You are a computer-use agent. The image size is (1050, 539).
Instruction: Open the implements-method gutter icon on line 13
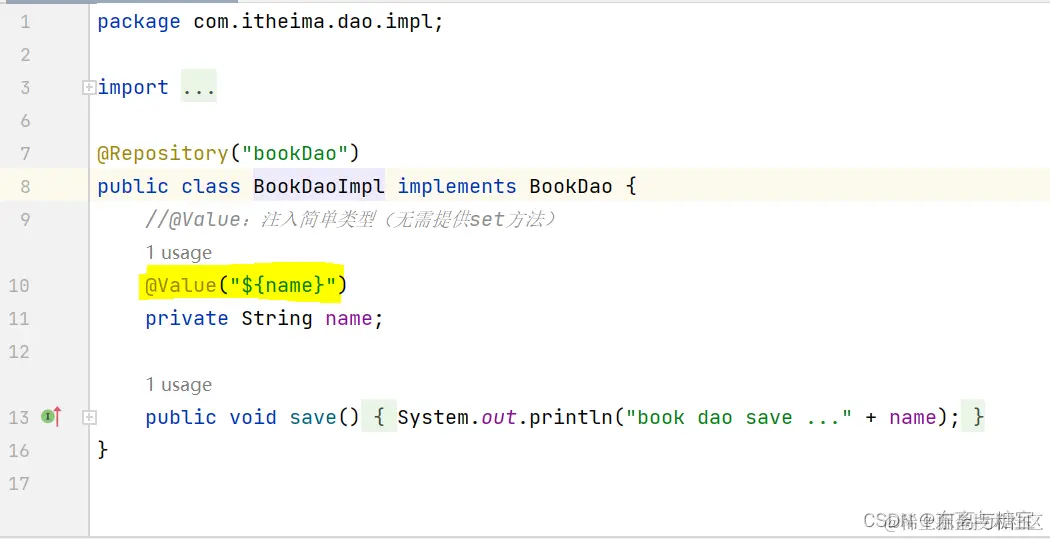point(52,416)
